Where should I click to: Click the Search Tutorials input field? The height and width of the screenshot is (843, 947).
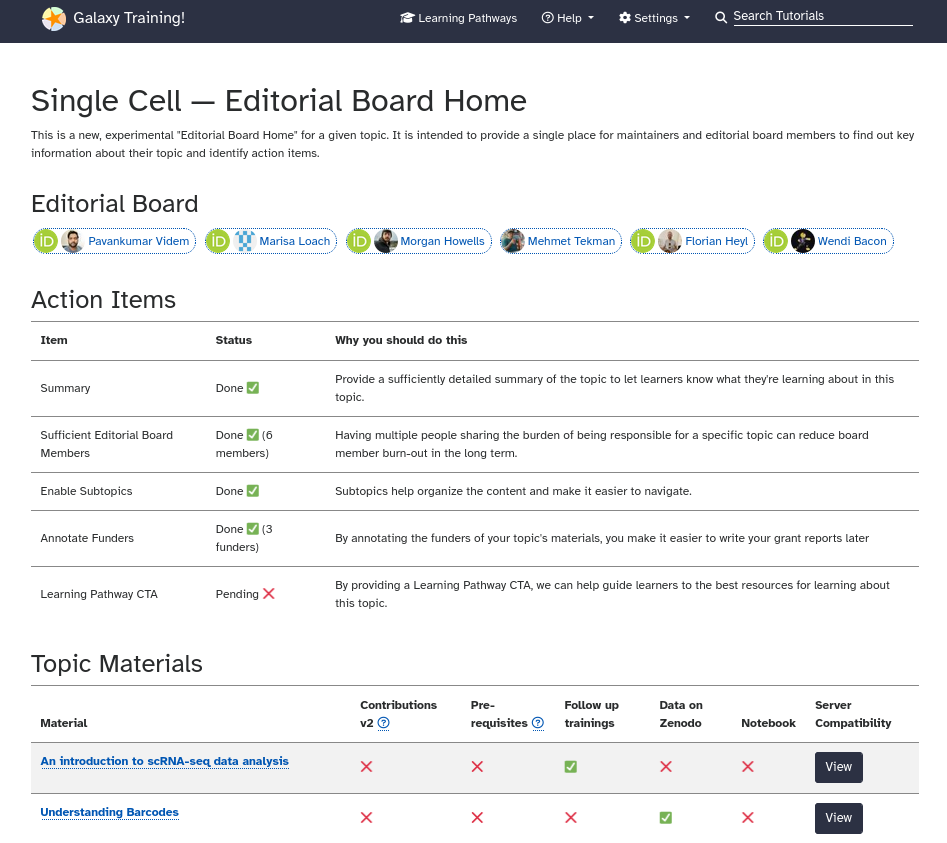point(823,16)
